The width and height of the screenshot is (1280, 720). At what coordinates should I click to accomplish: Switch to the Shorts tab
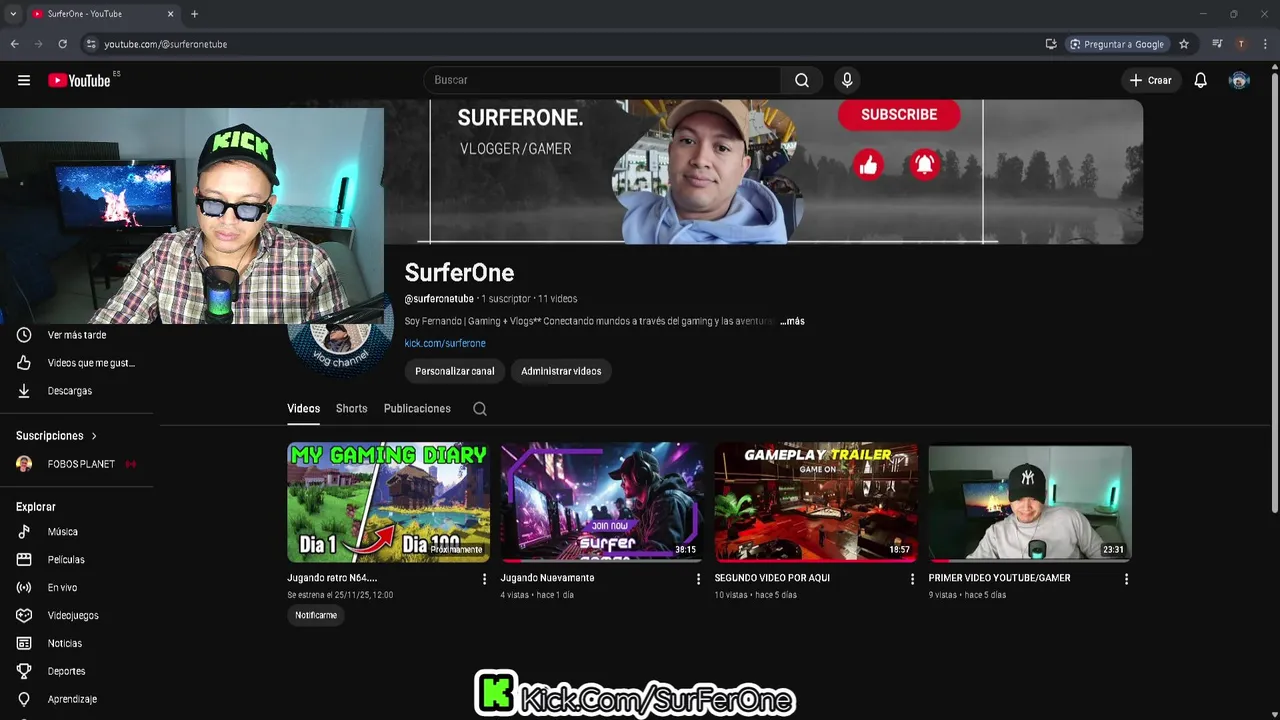(351, 409)
